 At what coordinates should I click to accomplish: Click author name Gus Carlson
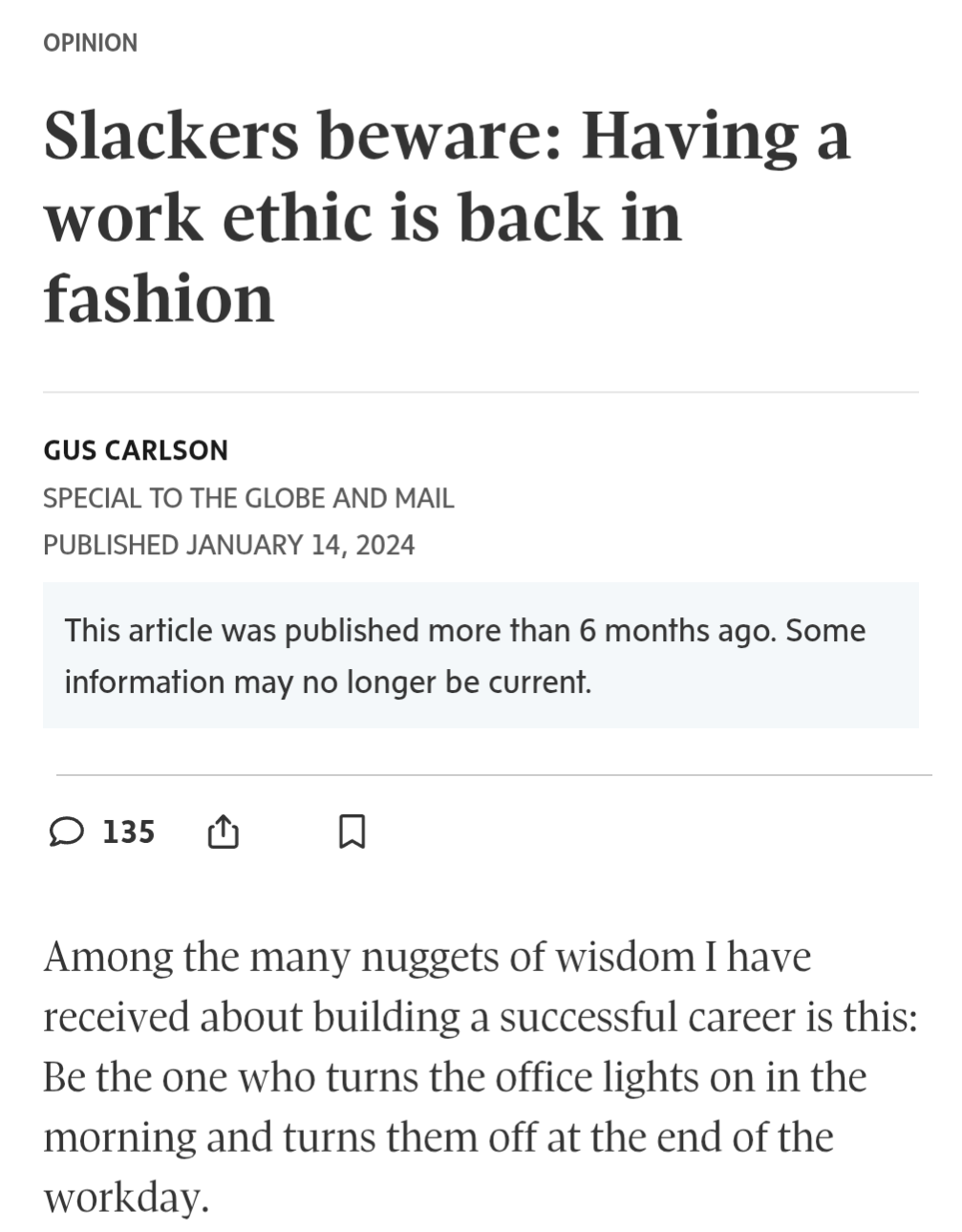pyautogui.click(x=136, y=450)
